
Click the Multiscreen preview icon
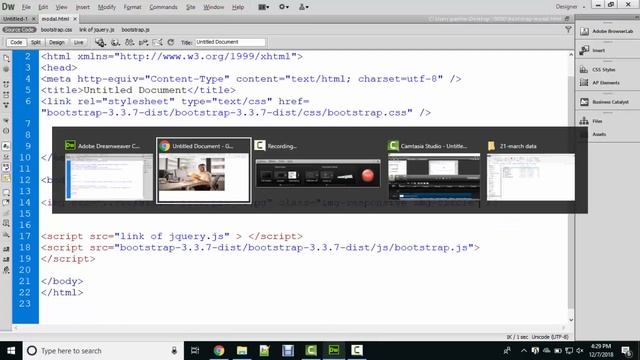[x=116, y=42]
